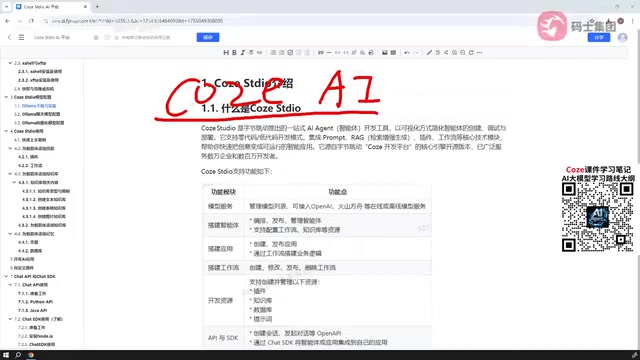Click the document title field Coze Stdio AI 平台
The height and width of the screenshot is (360, 640).
click(x=52, y=38)
